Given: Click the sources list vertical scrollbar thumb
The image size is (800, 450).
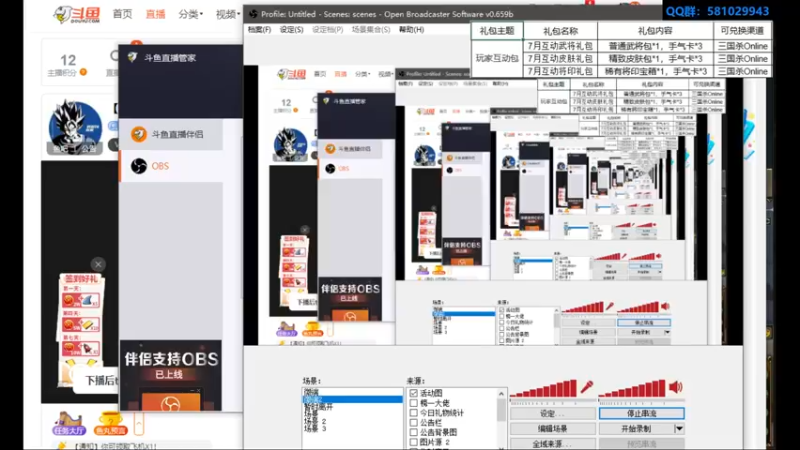Looking at the screenshot, I should pos(502,410).
